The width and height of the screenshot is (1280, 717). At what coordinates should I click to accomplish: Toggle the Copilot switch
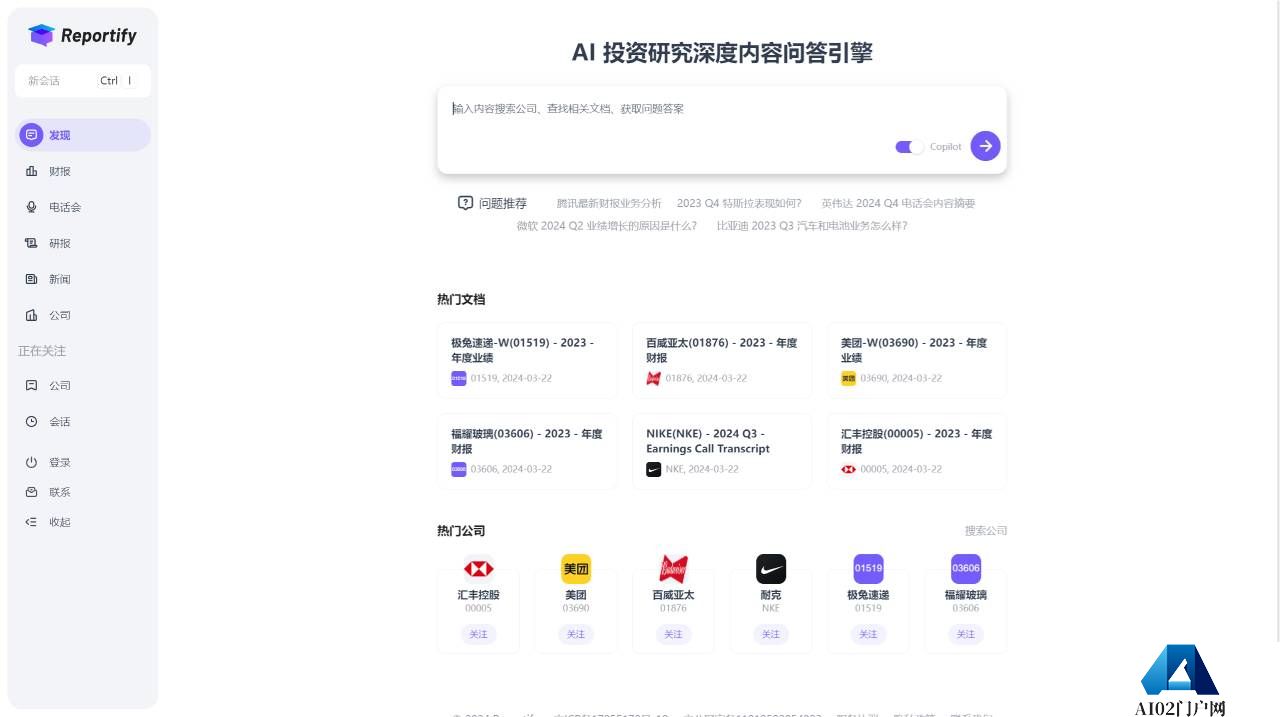909,147
